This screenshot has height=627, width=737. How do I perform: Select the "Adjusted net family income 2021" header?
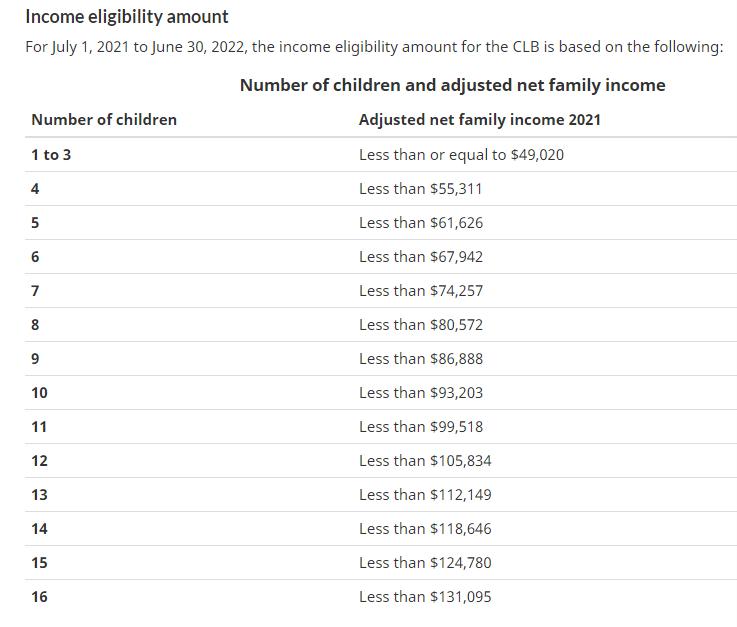[x=480, y=120]
